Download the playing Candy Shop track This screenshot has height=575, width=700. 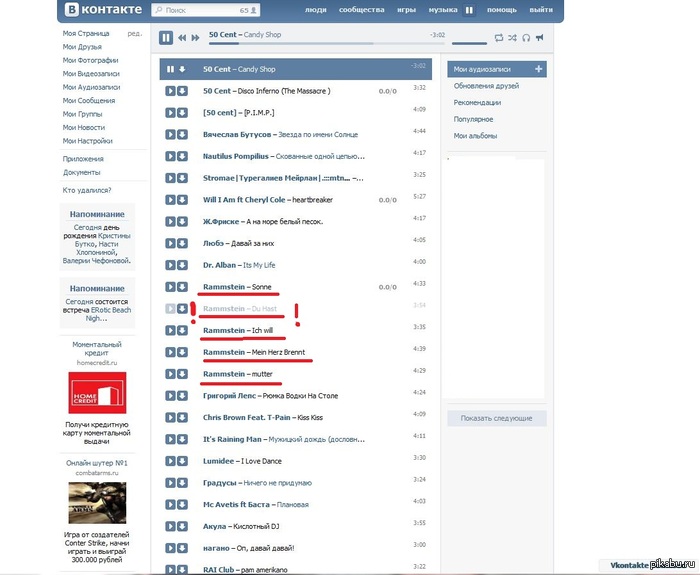[x=182, y=69]
